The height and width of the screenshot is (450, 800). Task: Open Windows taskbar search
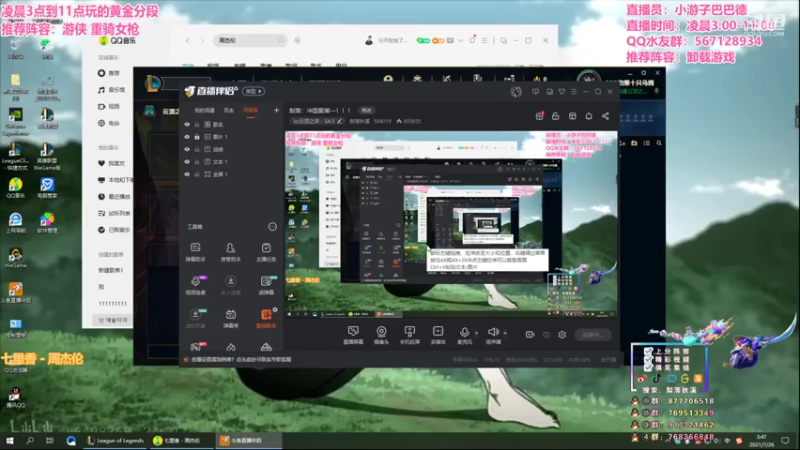tap(30, 440)
